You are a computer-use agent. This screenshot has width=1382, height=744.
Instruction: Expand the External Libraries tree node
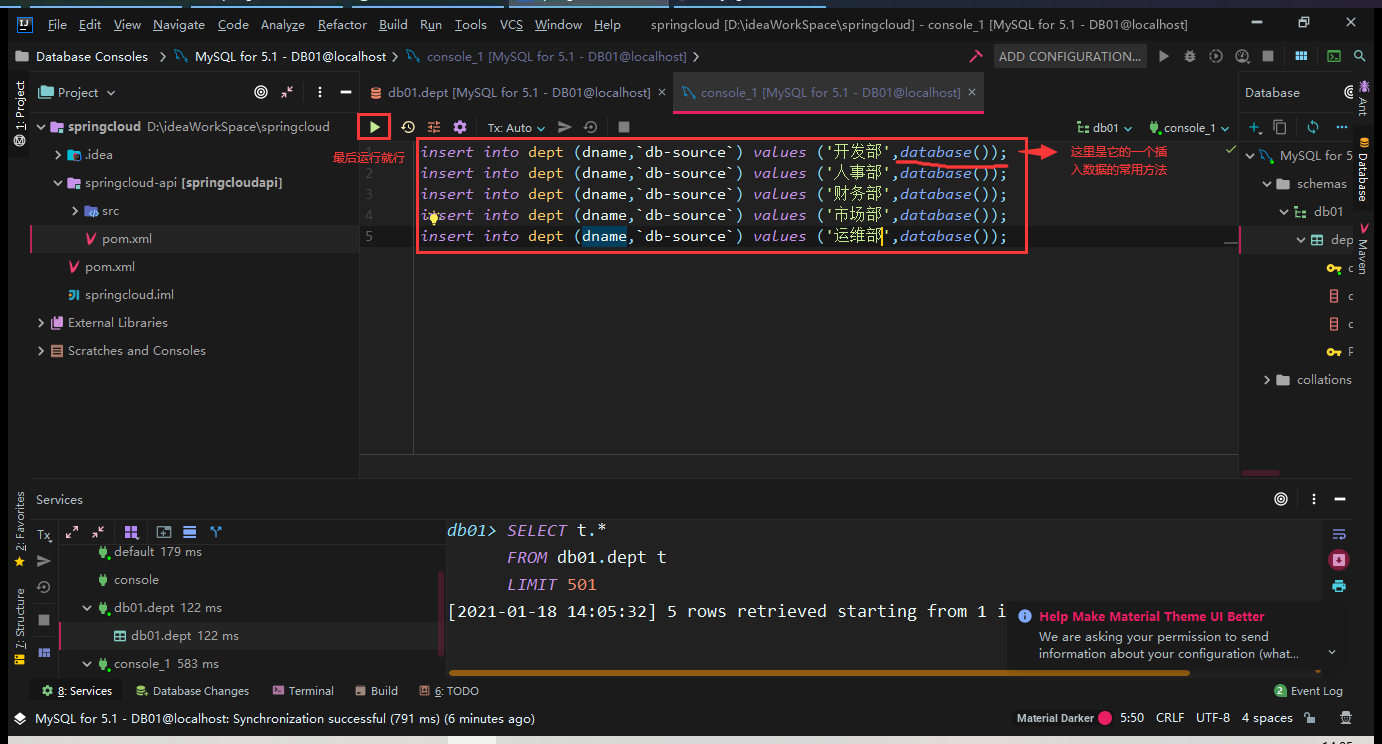[42, 323]
